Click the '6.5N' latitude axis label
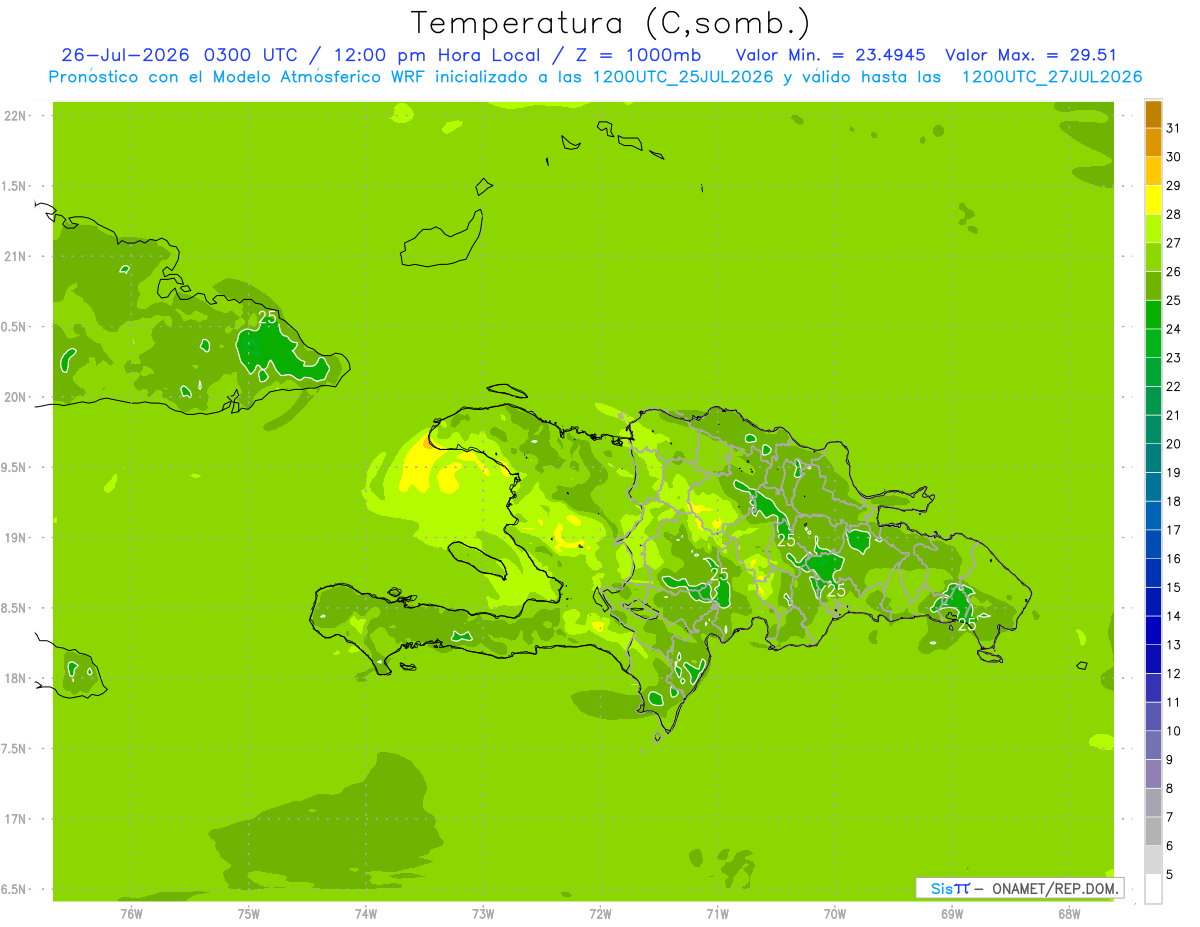The image size is (1200, 927). pyautogui.click(x=15, y=889)
